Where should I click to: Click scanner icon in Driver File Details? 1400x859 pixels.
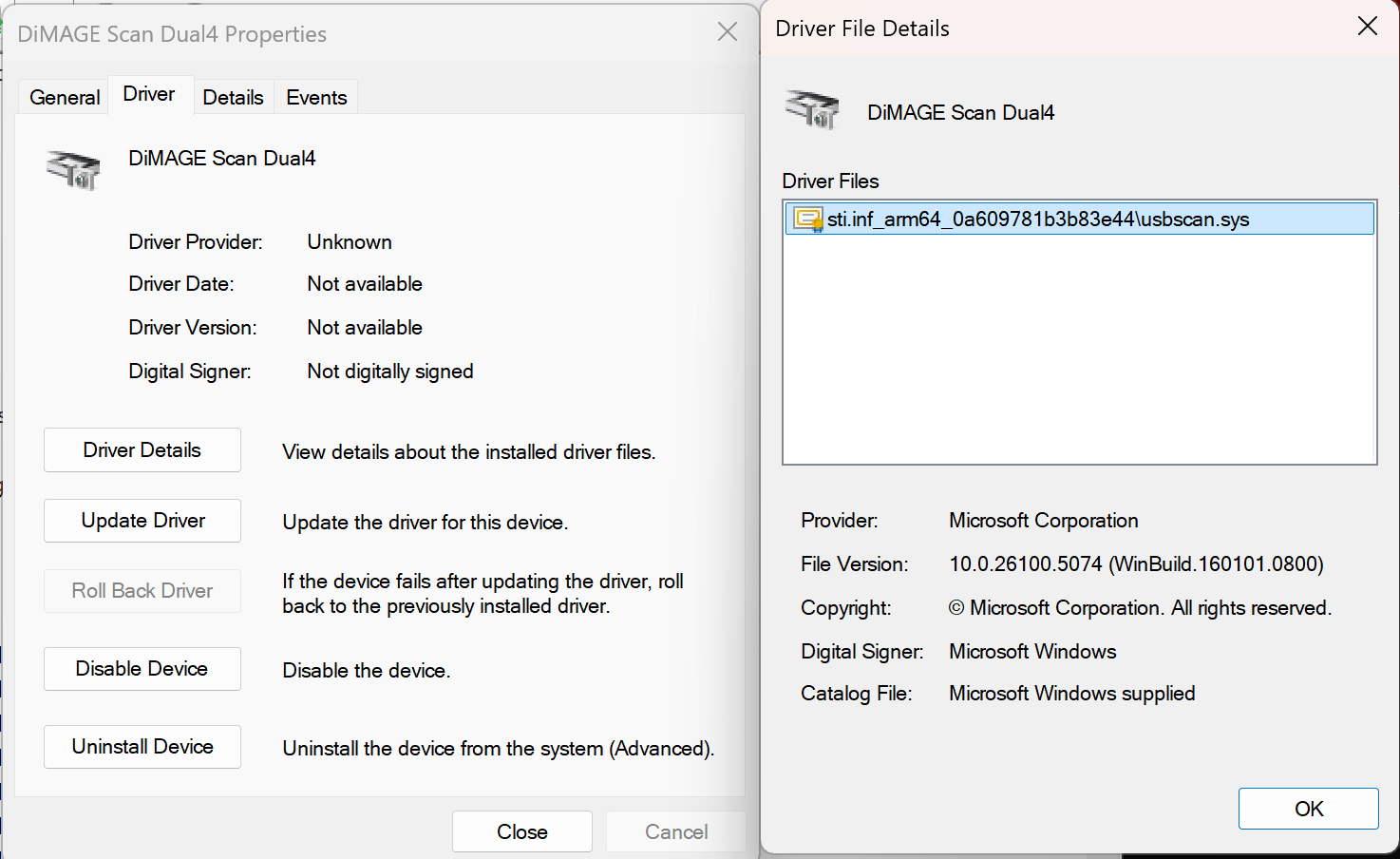click(x=812, y=109)
